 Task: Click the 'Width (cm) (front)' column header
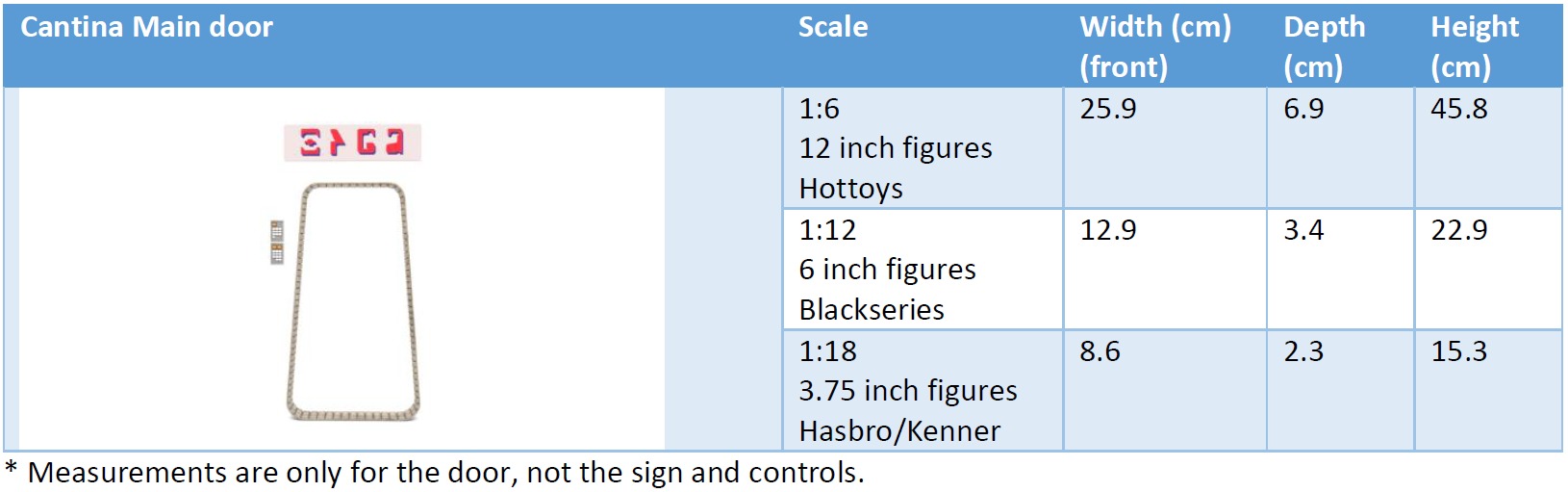tap(1154, 46)
